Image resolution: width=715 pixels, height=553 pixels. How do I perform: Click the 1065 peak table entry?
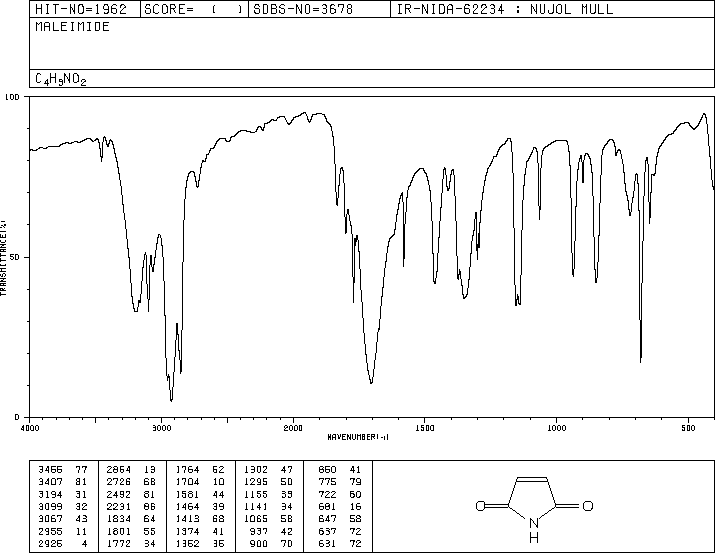pyautogui.click(x=268, y=519)
